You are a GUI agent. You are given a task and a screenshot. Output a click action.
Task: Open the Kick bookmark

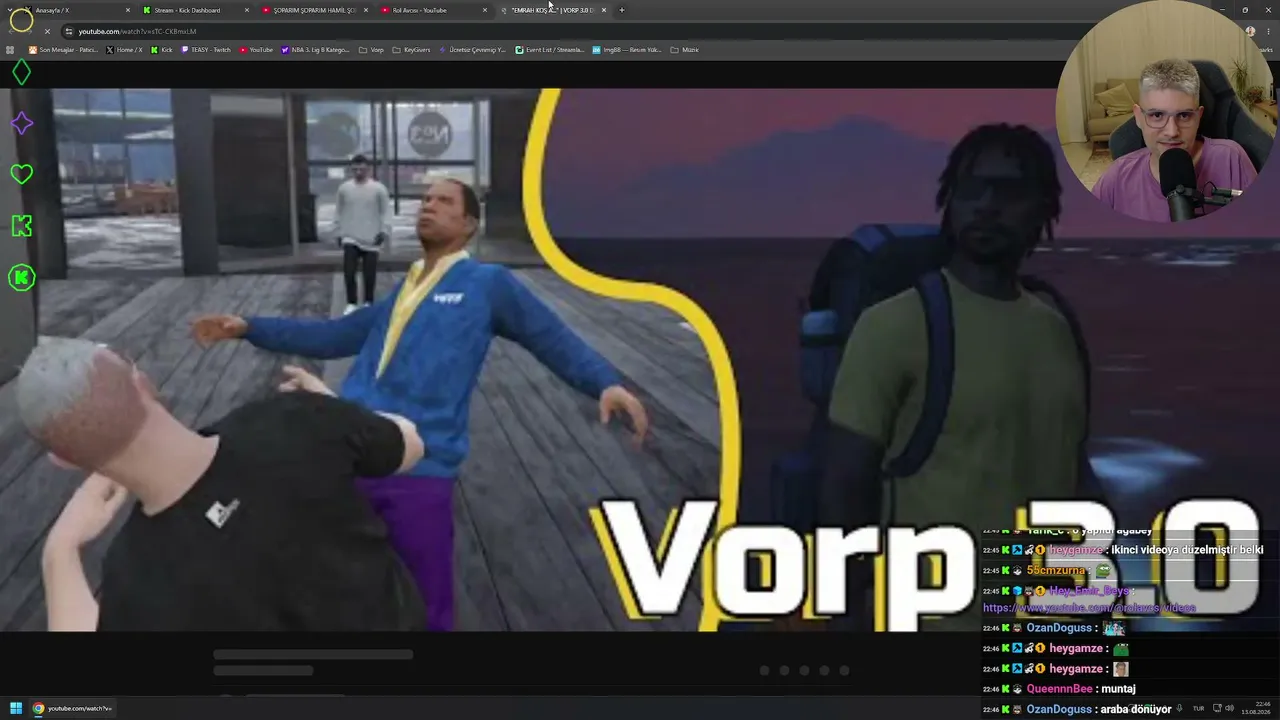[x=161, y=50]
